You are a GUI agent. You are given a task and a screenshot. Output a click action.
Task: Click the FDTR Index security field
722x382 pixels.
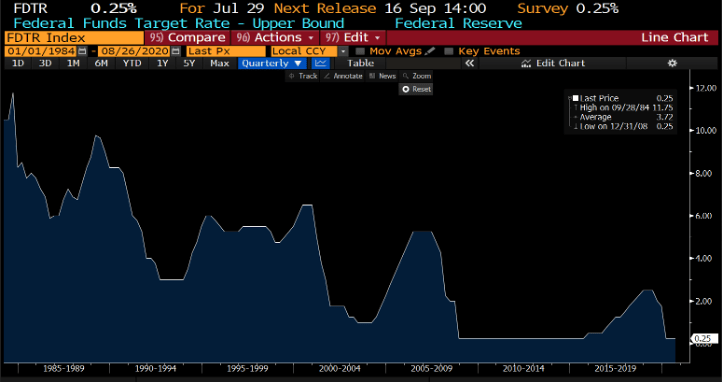click(x=74, y=38)
